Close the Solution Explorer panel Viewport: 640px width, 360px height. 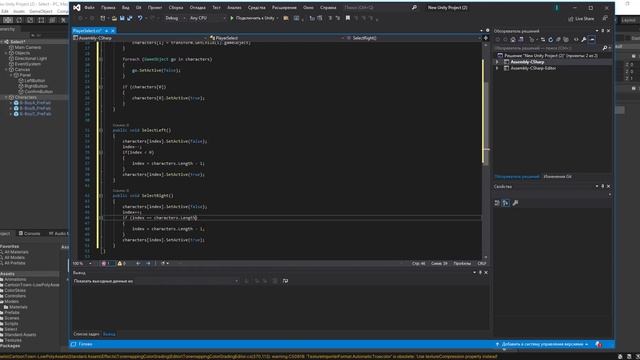click(x=609, y=31)
